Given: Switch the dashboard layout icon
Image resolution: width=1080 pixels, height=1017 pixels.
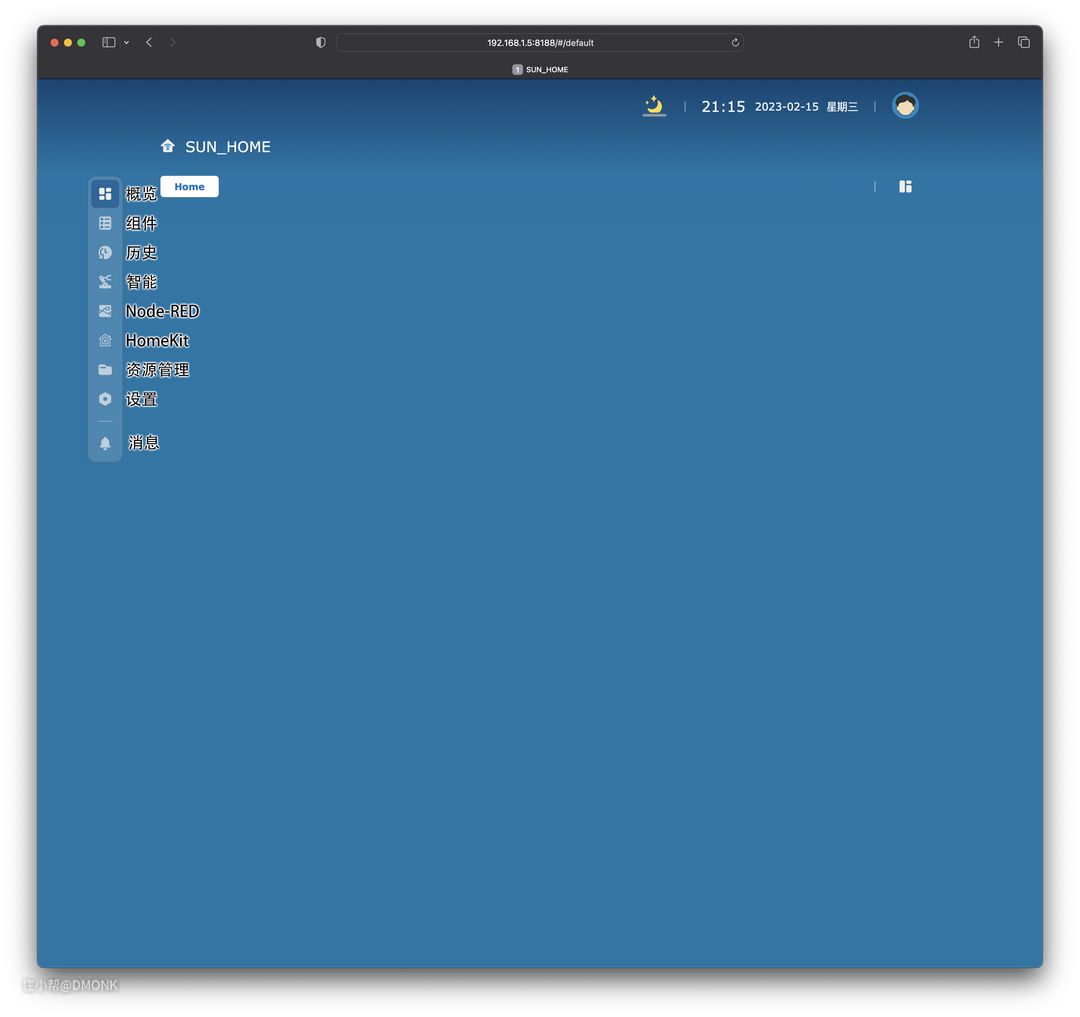Looking at the screenshot, I should click(905, 186).
